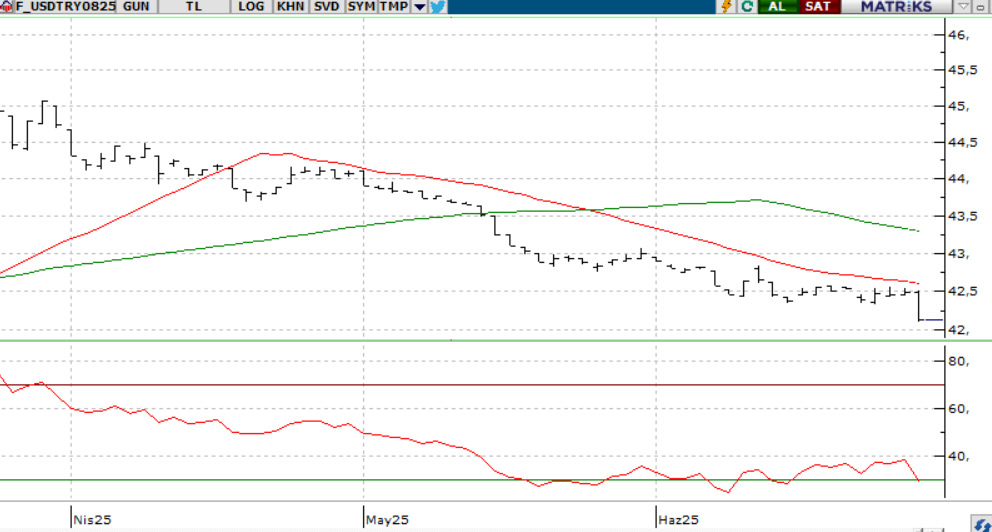Toggle the SYM button
Screen dimensions: 992x532
(x=361, y=7)
